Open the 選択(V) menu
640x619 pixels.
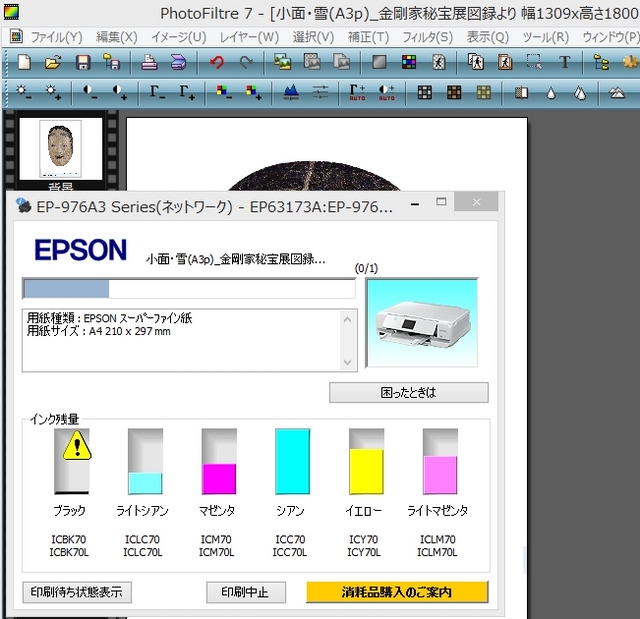pos(313,37)
